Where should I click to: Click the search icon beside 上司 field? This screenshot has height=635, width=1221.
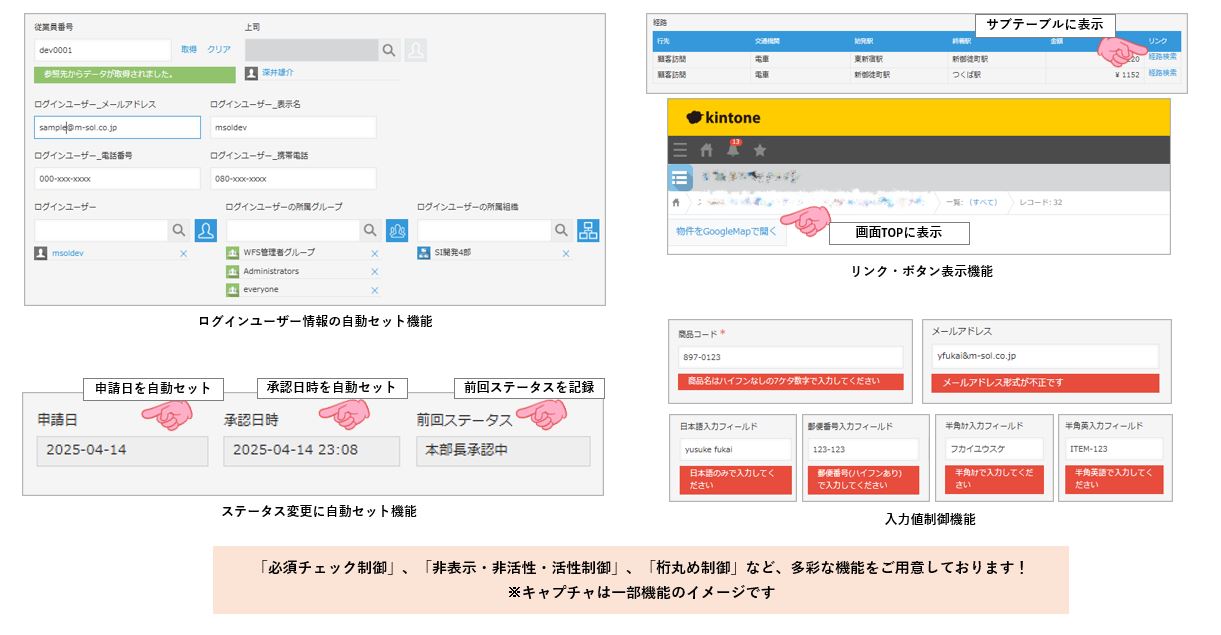click(390, 50)
